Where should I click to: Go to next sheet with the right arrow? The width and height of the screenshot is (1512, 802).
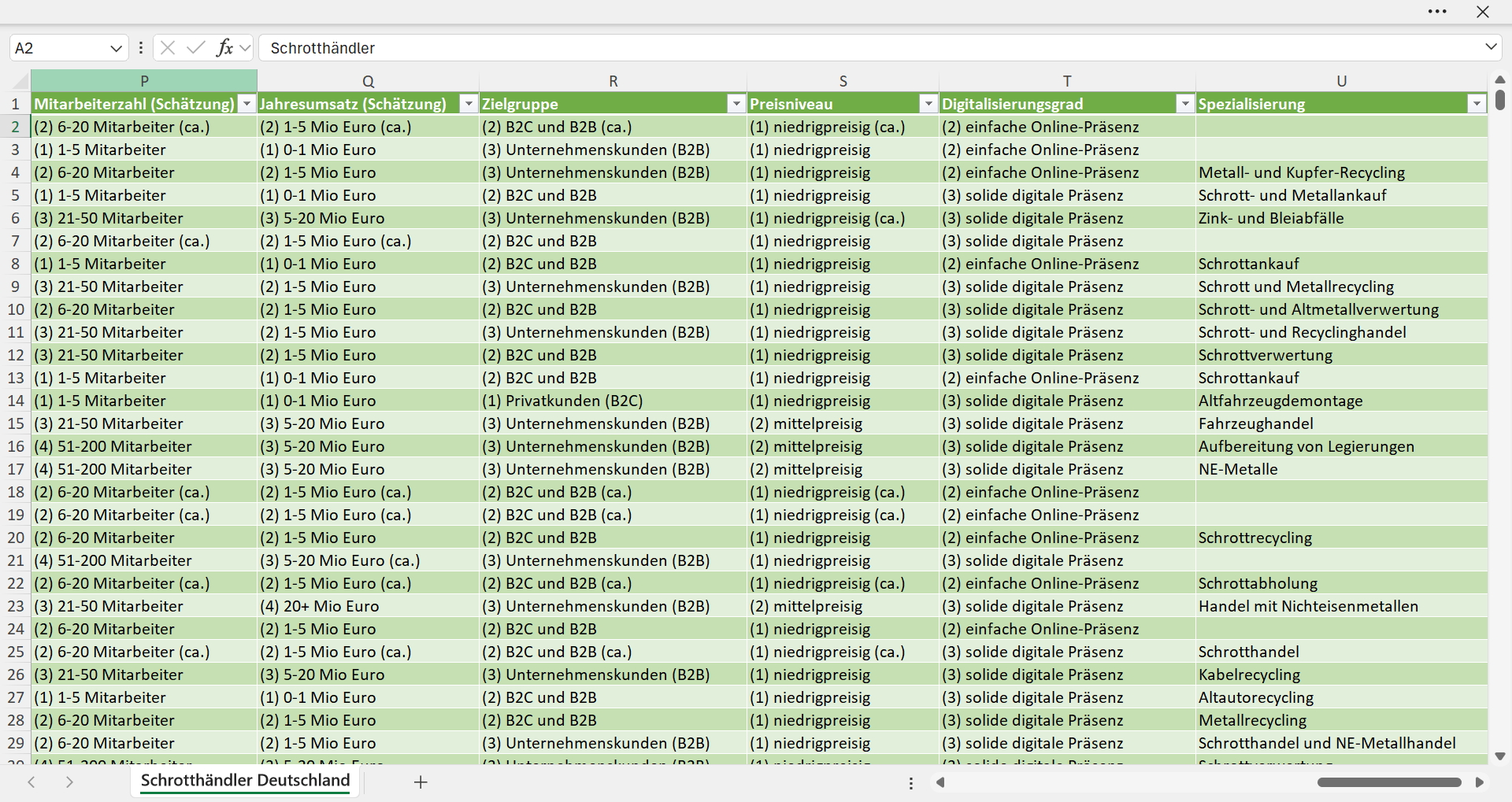(69, 782)
